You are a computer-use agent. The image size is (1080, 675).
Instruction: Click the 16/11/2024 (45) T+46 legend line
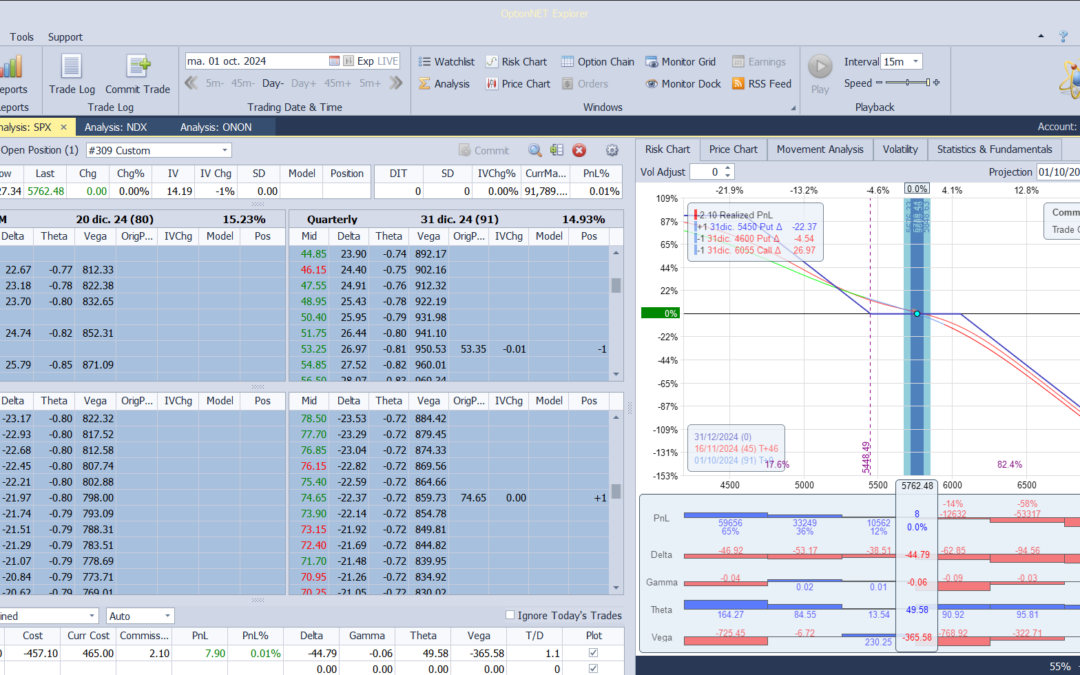pos(736,448)
